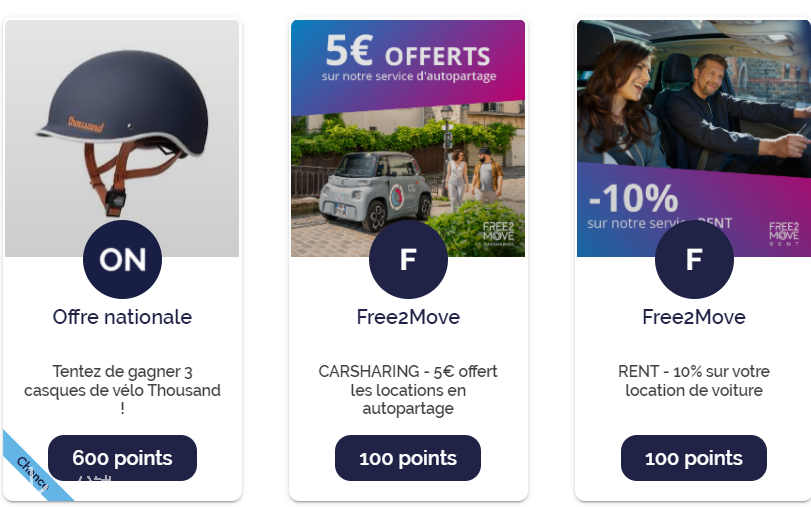Click 100 points button for carsharing

[x=408, y=458]
